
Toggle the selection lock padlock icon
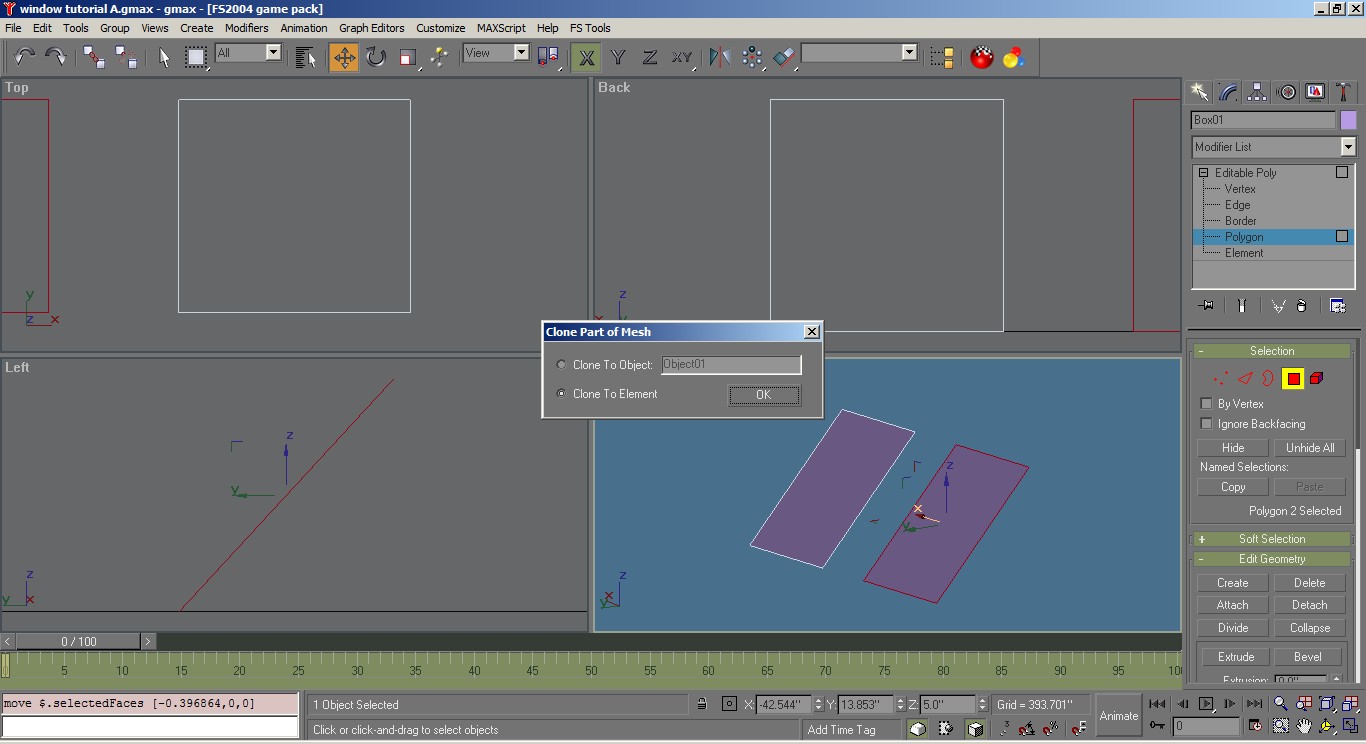click(x=702, y=704)
